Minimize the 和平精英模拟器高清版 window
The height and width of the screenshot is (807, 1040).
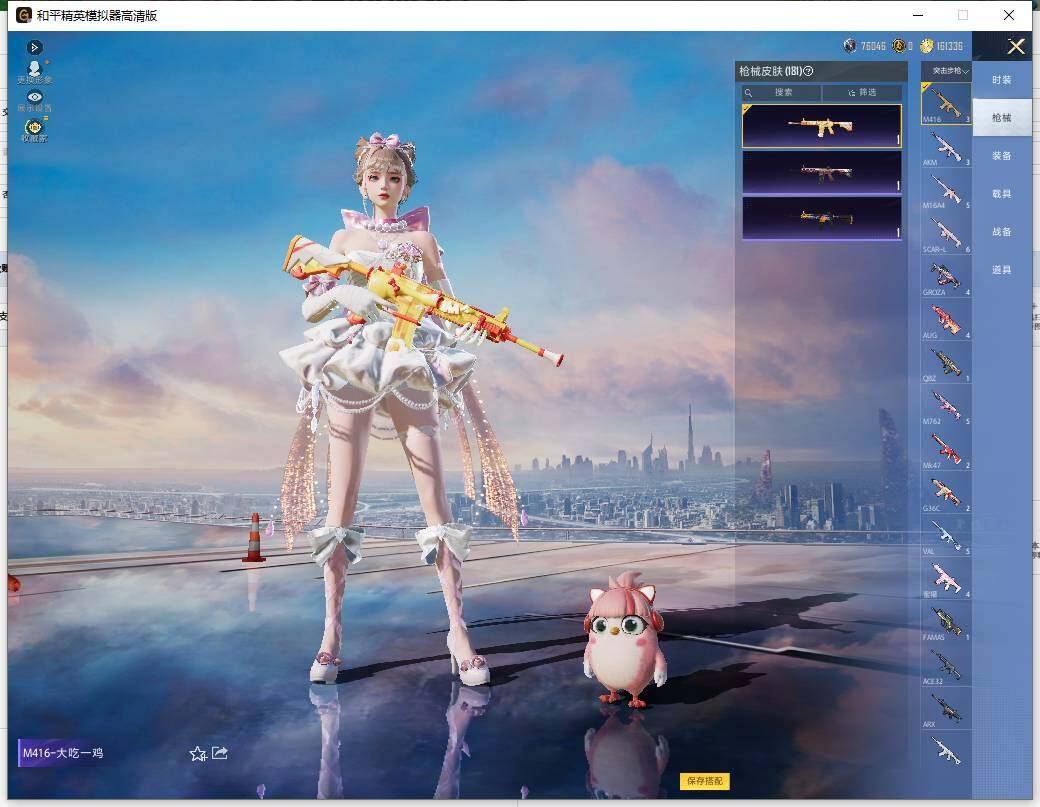pyautogui.click(x=918, y=15)
